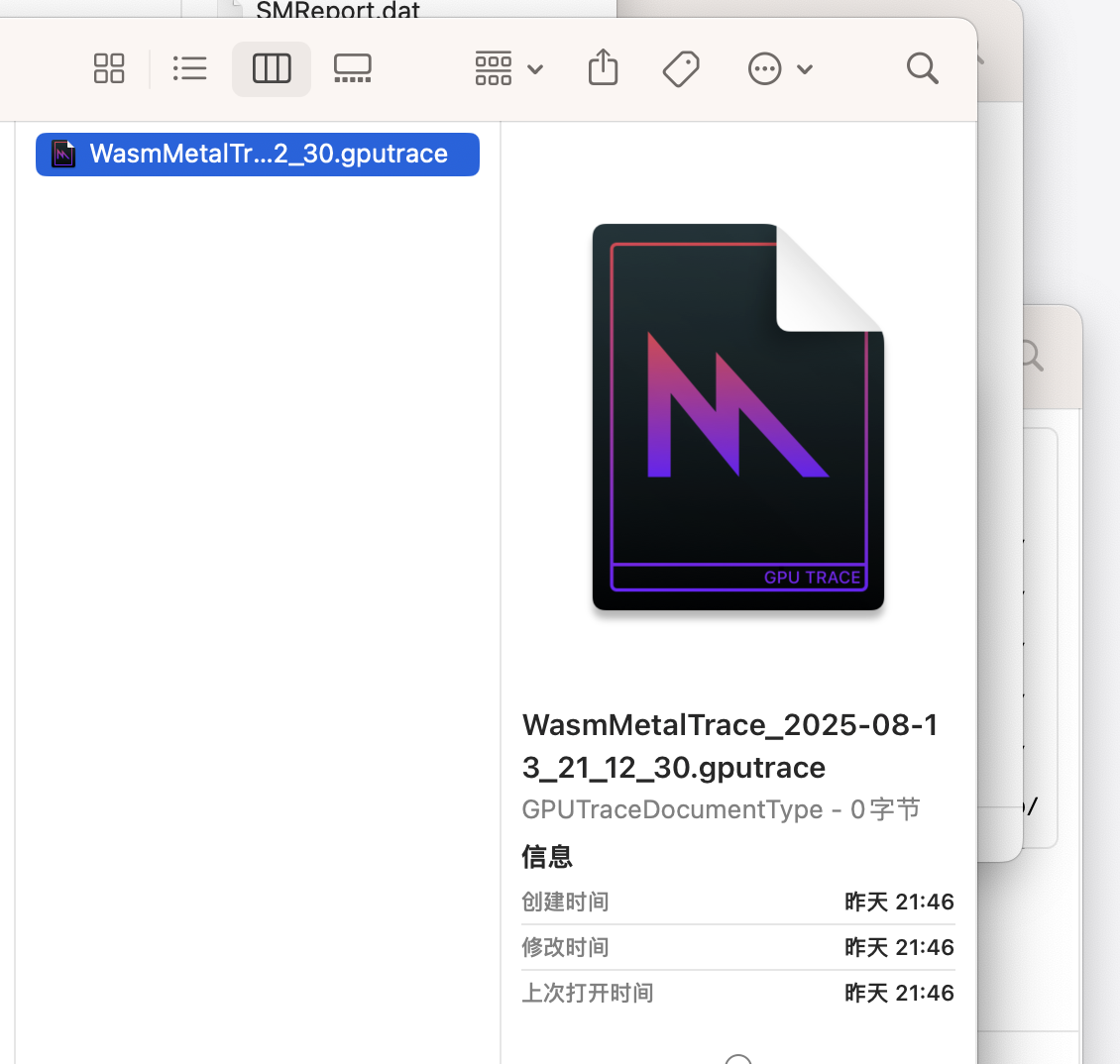Click the GPUTraceDocumentType - 0 字节 text

tap(721, 809)
